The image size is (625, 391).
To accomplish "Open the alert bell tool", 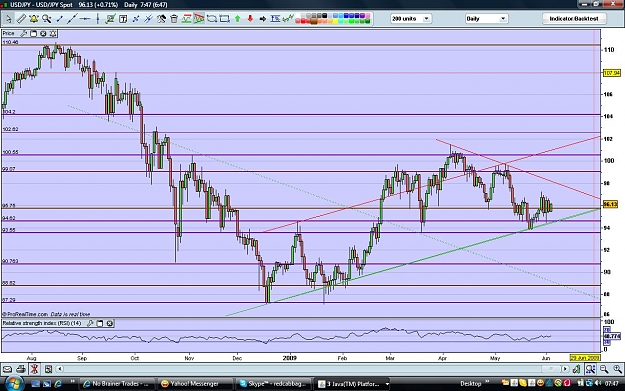I will (x=33, y=19).
